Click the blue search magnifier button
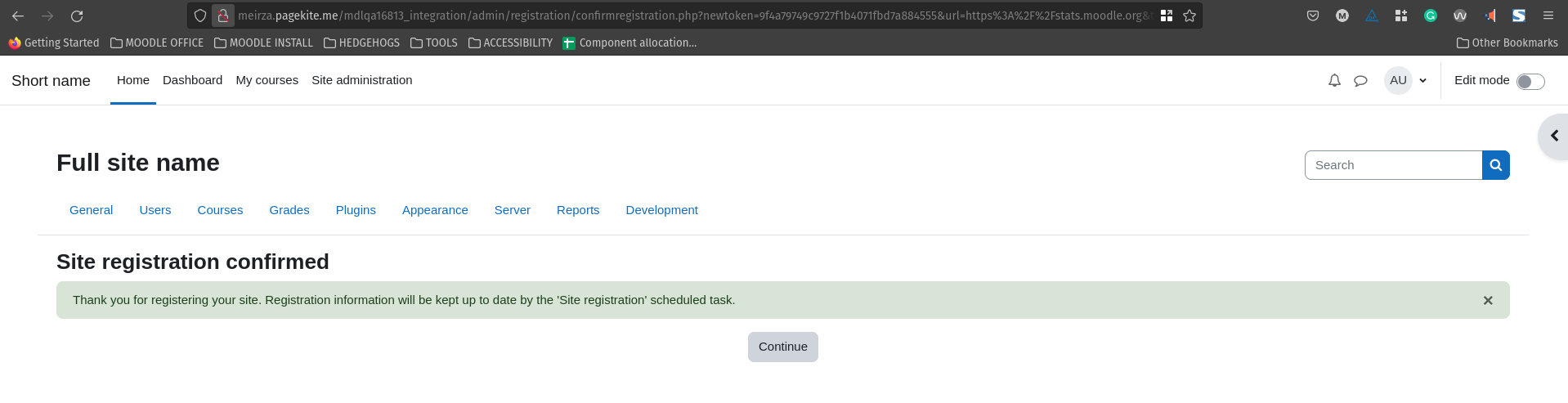Viewport: 1568px width, 403px height. point(1495,165)
